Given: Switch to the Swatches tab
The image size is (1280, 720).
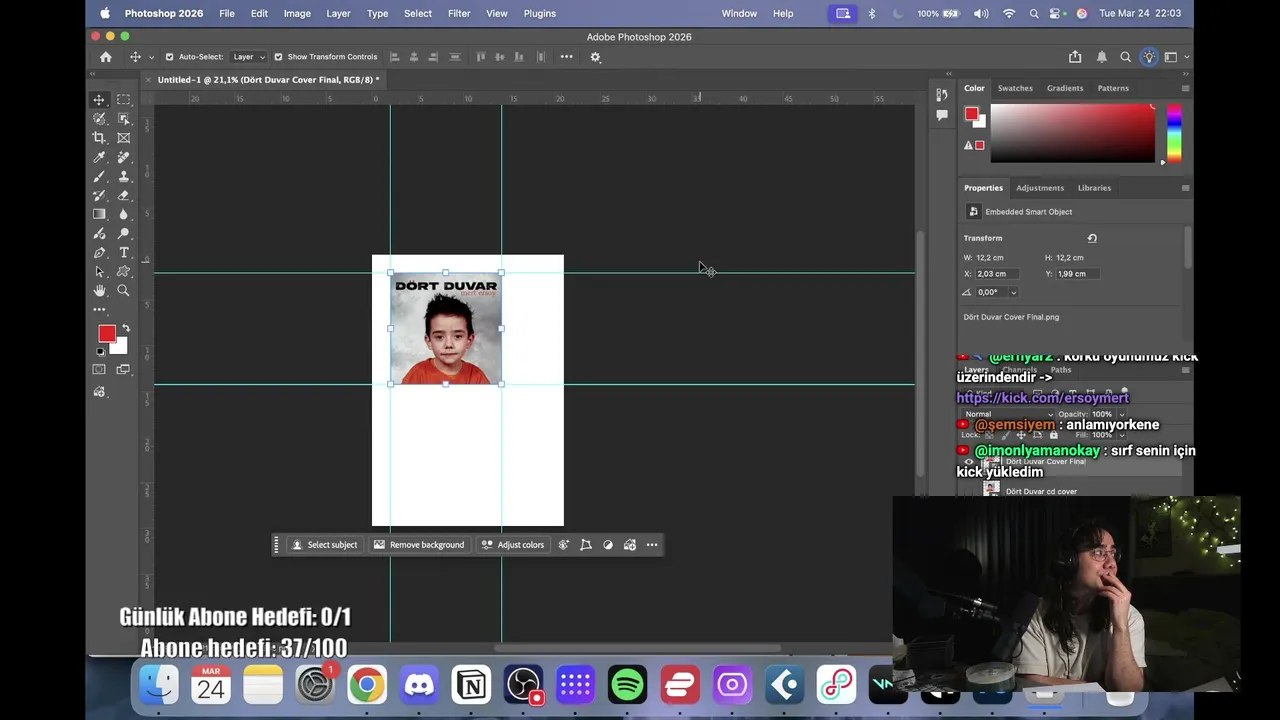Looking at the screenshot, I should tap(1015, 88).
